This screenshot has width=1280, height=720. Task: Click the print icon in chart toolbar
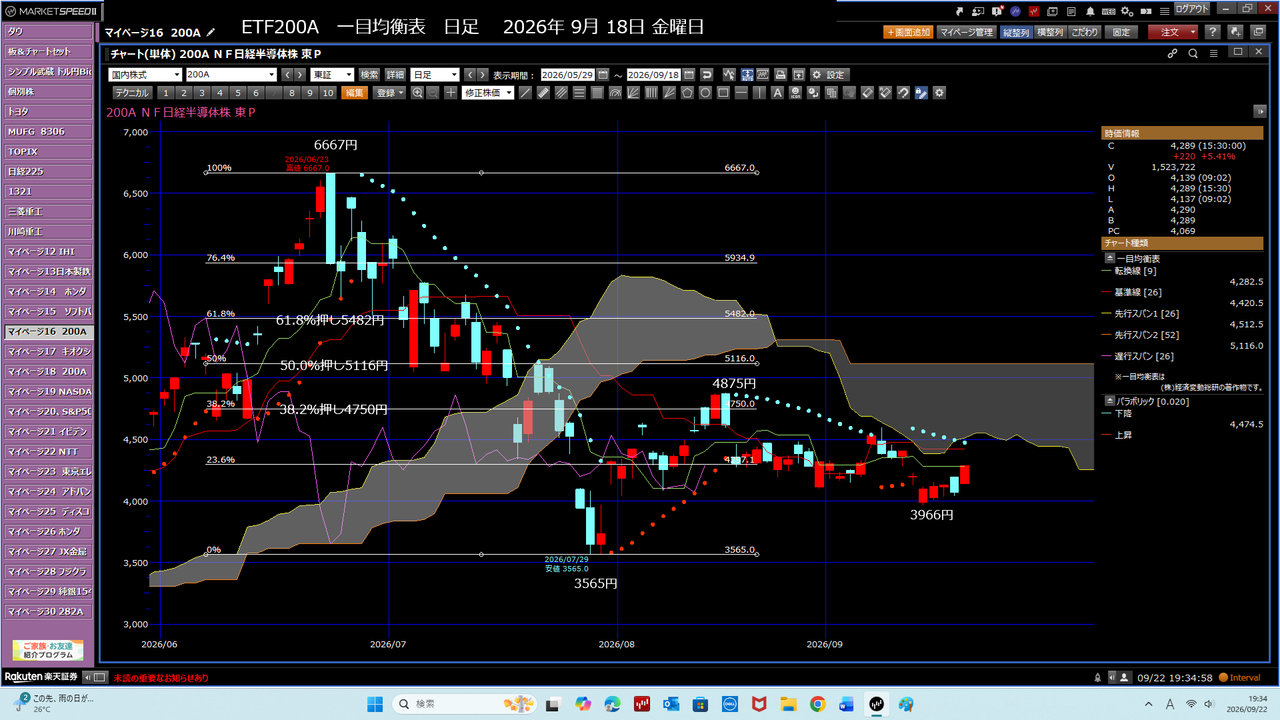[x=780, y=74]
